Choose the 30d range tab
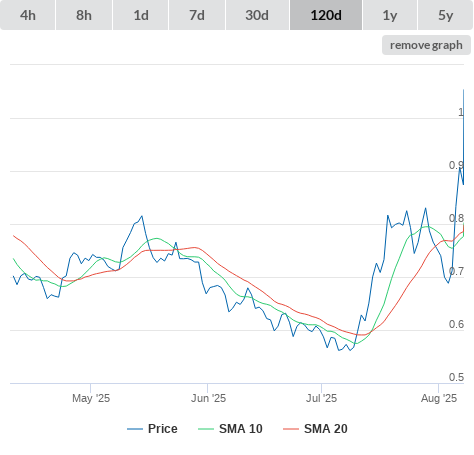474x455 pixels. pos(257,15)
